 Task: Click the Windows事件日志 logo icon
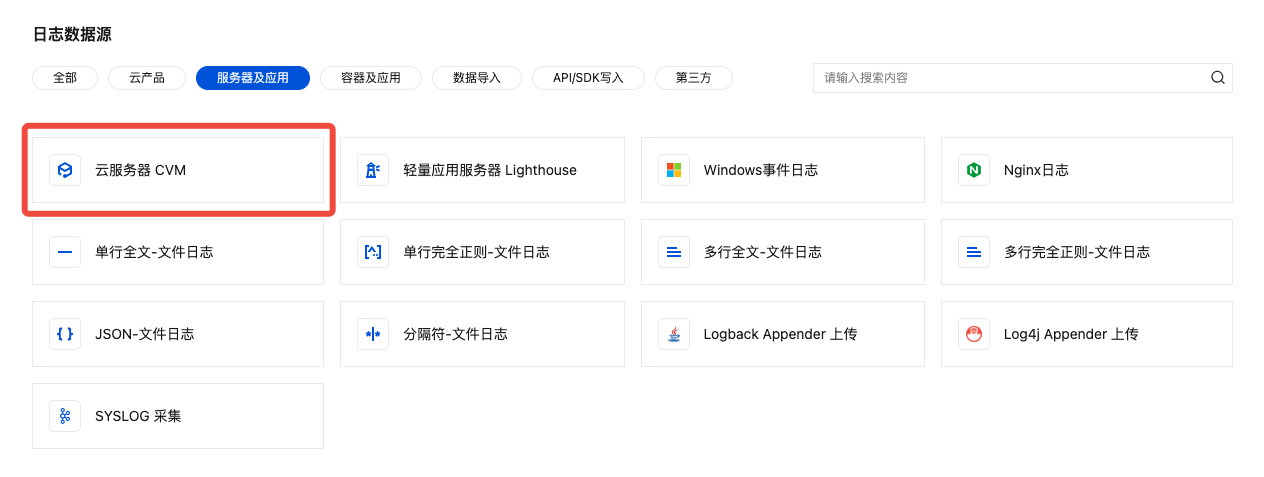coord(674,170)
